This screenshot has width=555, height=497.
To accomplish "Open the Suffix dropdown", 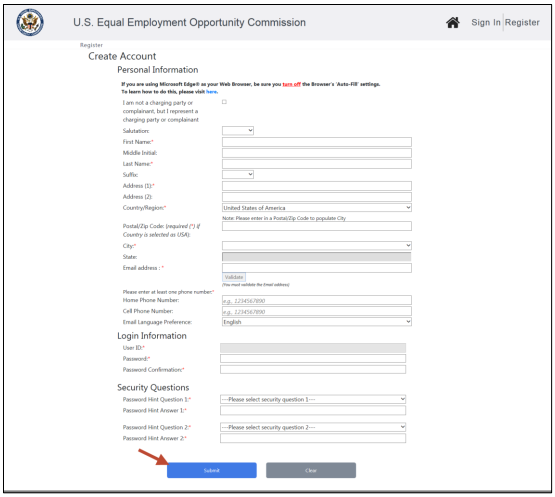I will coord(238,174).
